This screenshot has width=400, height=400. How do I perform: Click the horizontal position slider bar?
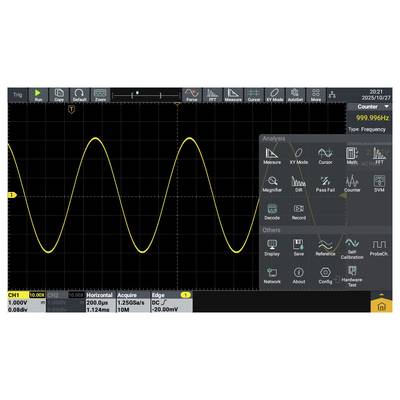146,96
